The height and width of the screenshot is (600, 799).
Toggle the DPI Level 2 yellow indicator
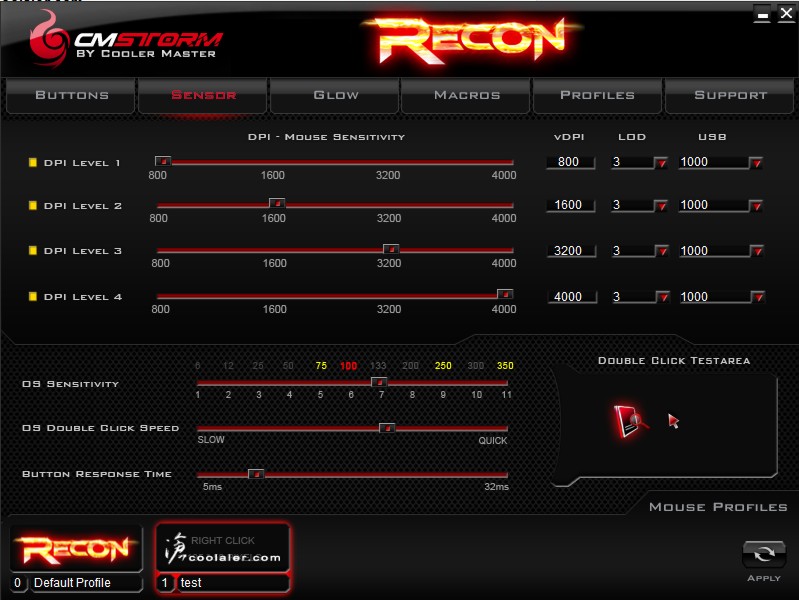[x=33, y=205]
